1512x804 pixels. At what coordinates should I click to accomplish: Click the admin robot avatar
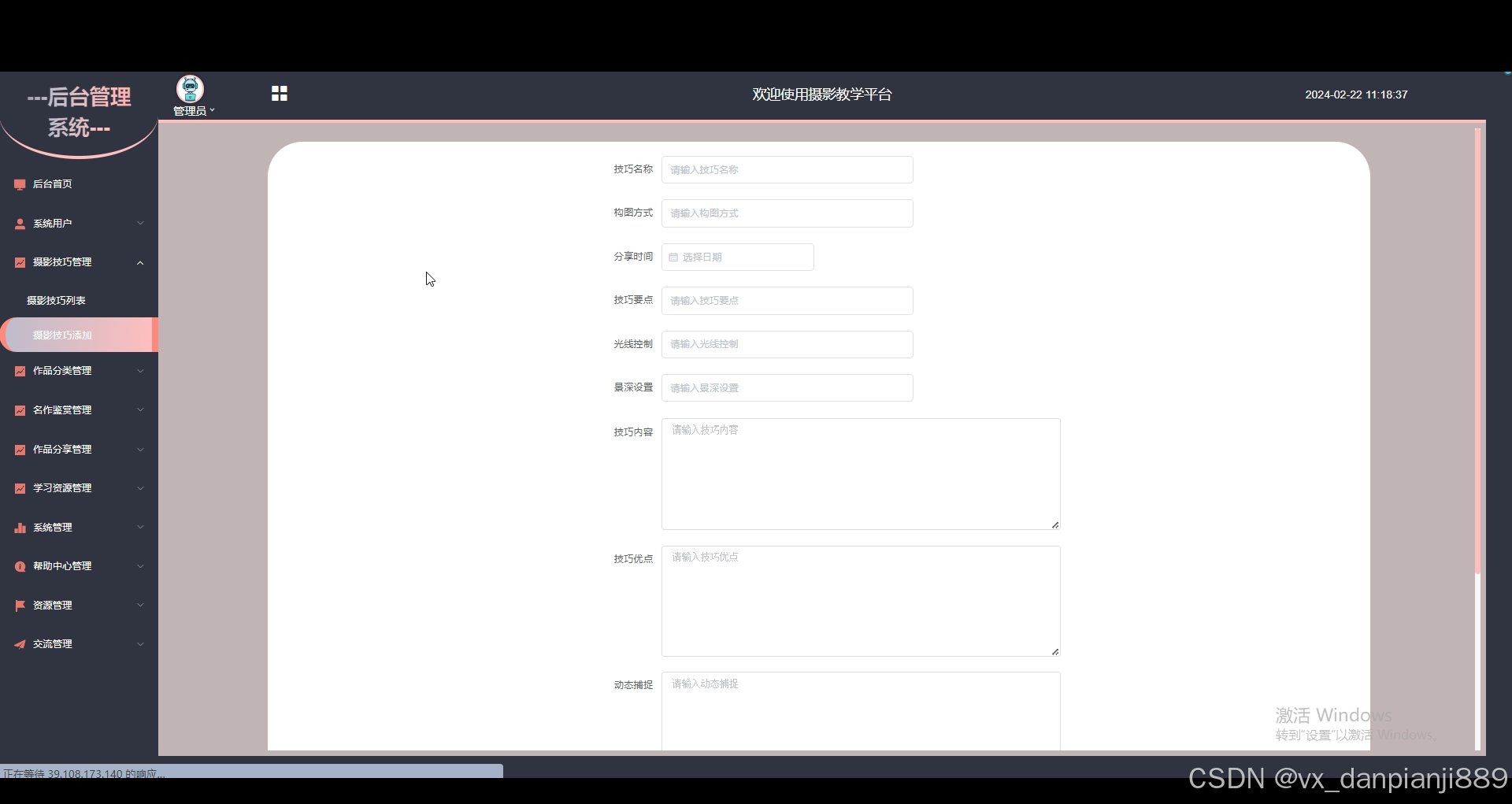[x=190, y=89]
